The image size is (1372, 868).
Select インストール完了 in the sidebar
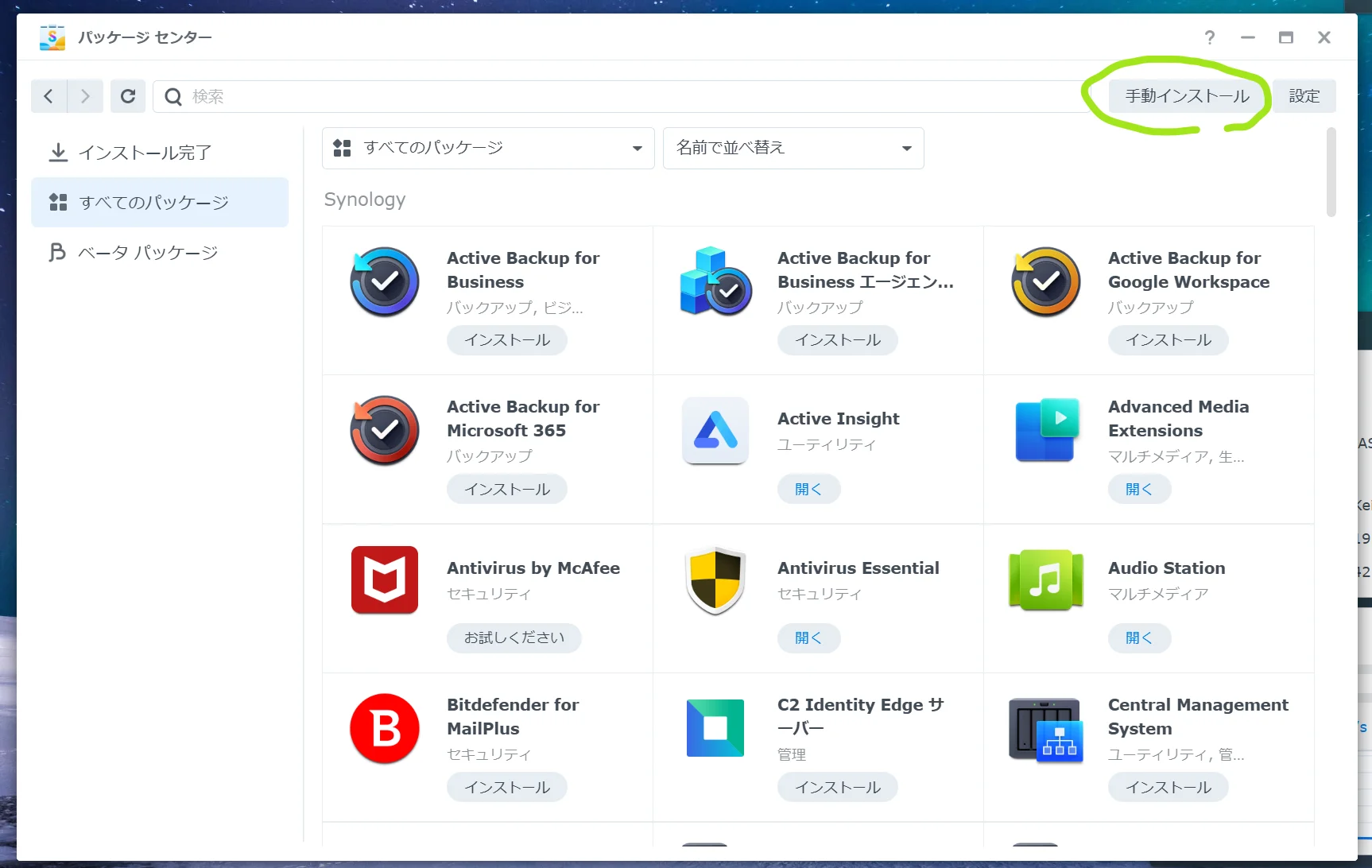point(145,153)
